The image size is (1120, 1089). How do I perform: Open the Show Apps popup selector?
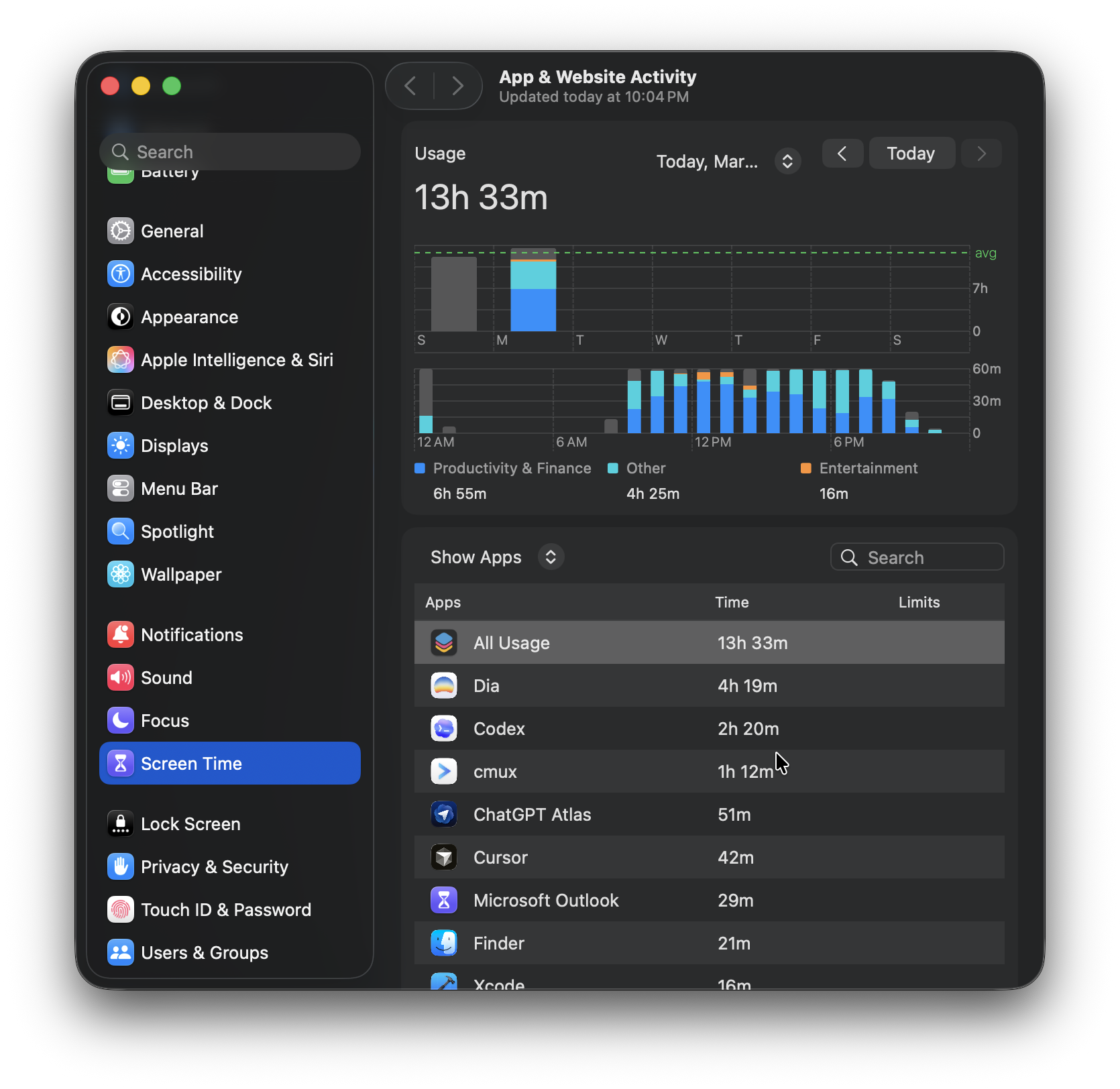click(x=550, y=557)
